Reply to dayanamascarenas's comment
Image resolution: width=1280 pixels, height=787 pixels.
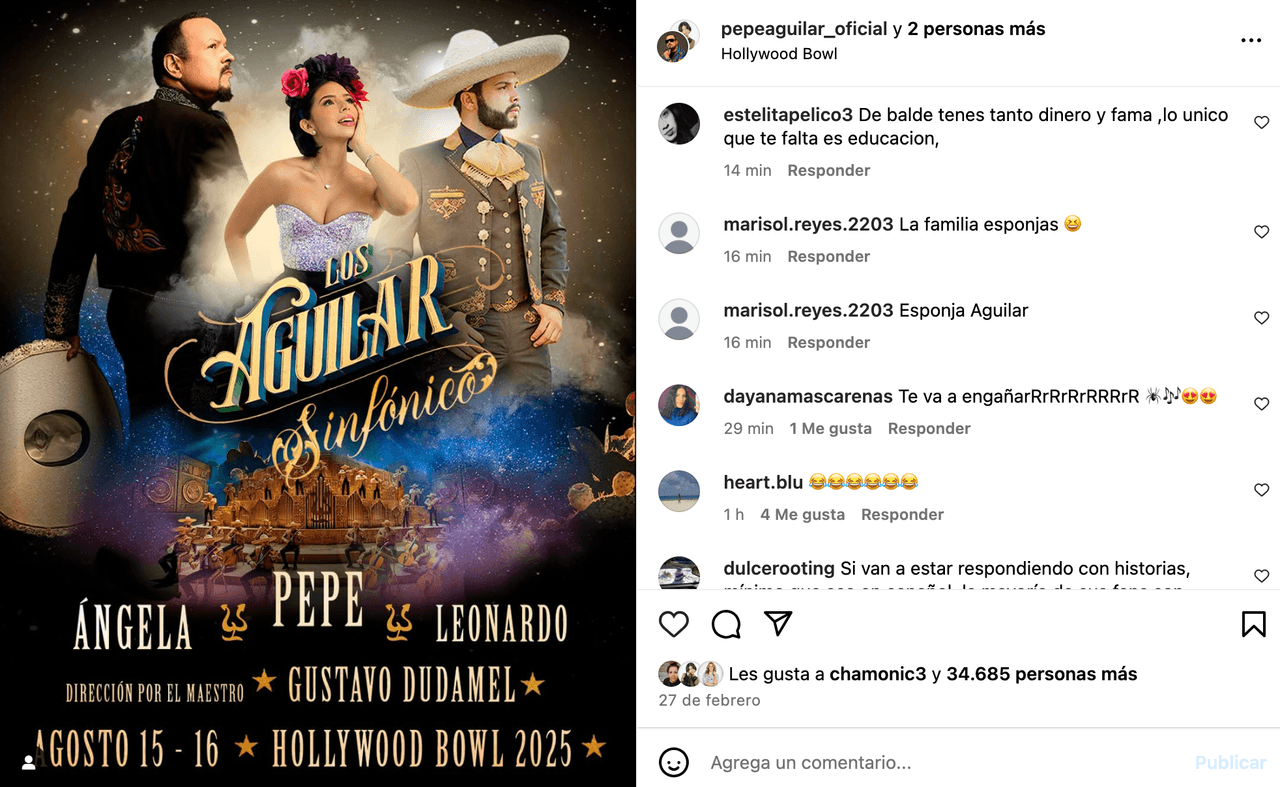(929, 428)
